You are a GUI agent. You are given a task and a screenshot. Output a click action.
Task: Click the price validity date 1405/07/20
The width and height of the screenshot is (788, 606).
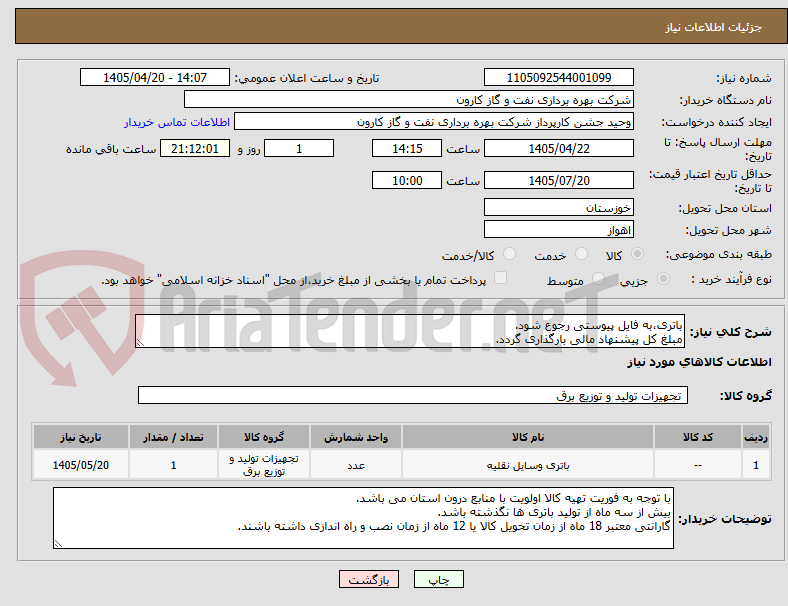(559, 180)
